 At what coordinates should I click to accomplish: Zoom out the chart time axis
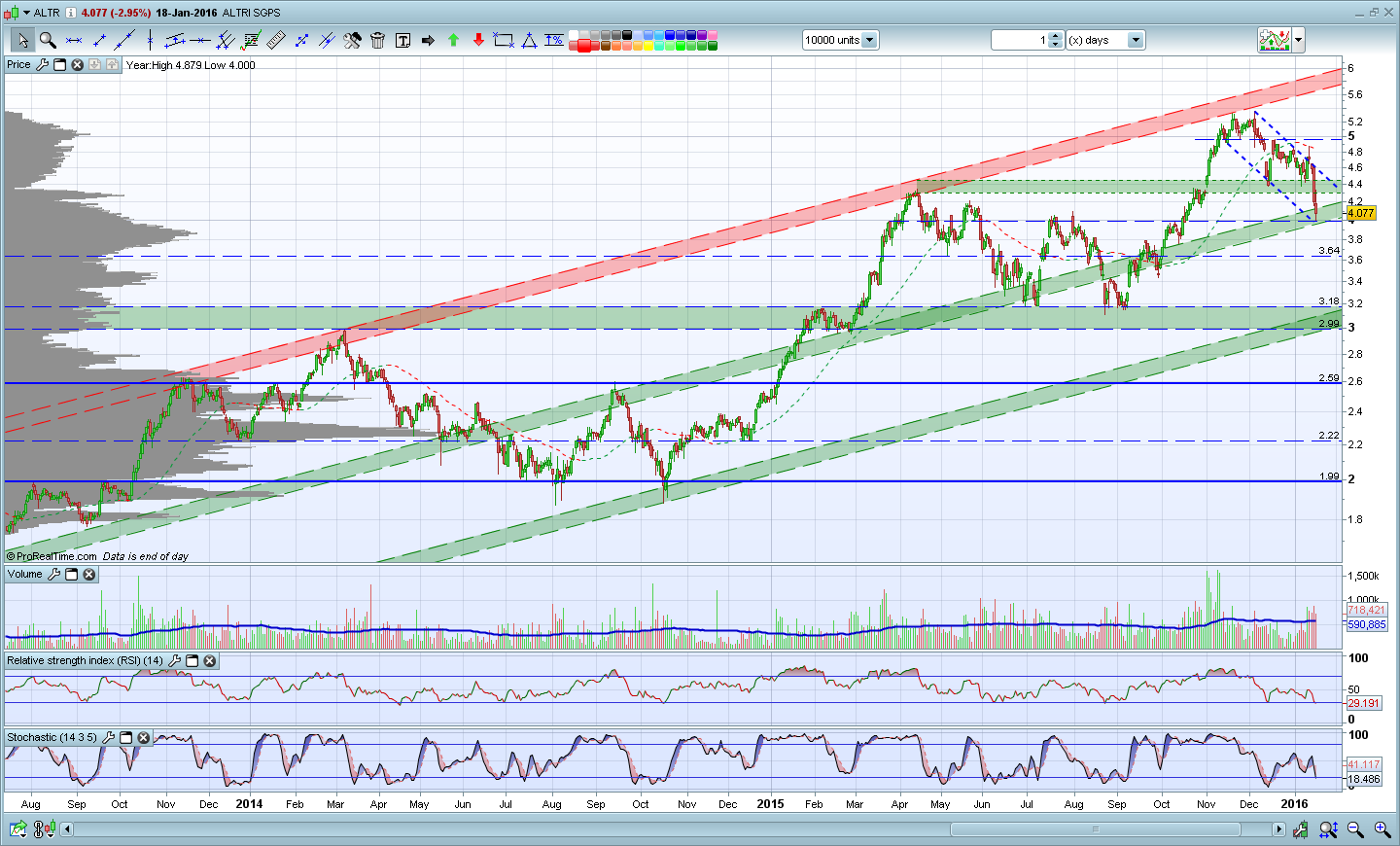1355,829
